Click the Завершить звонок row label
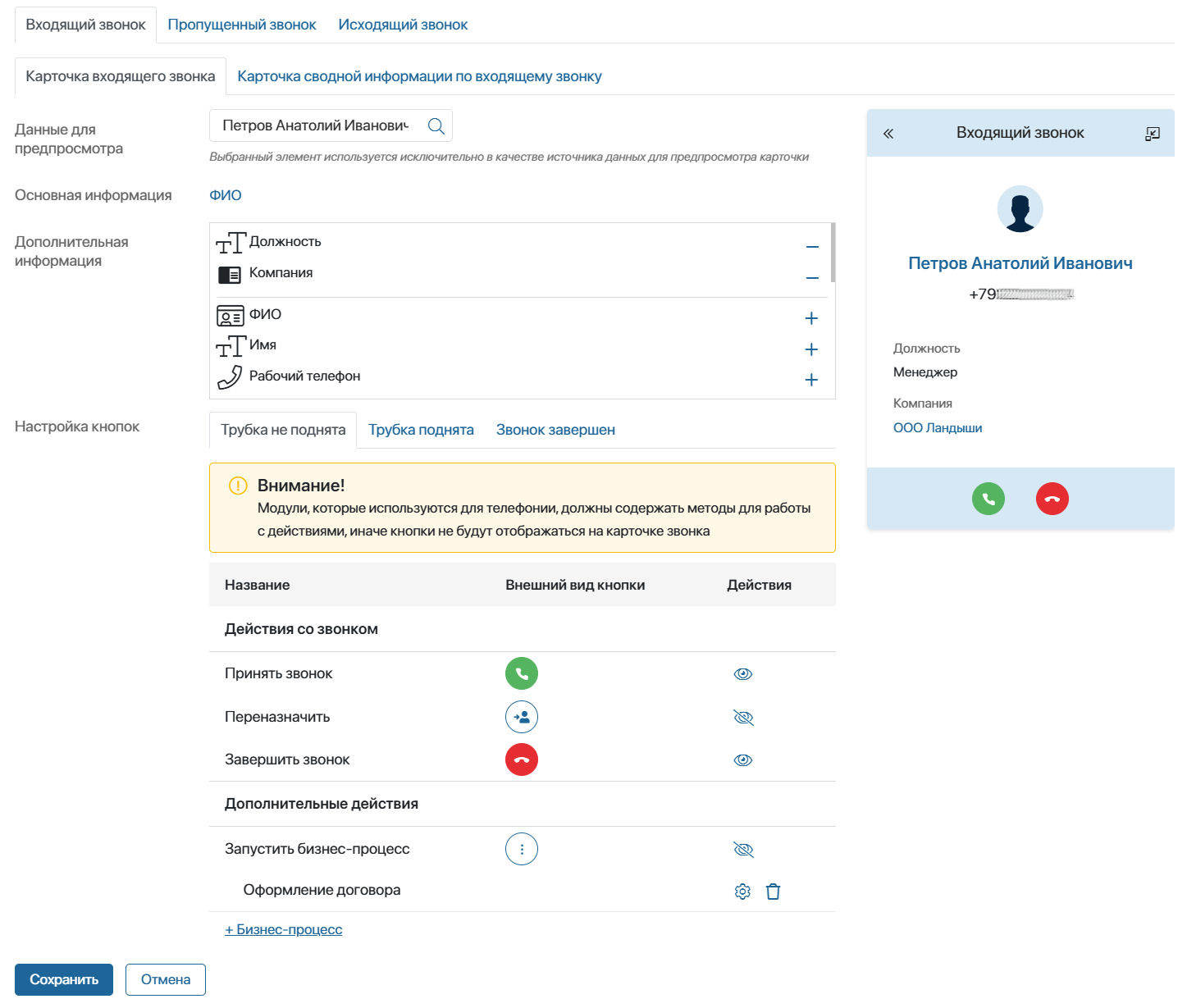Screen dimensions: 1187x1008 click(x=287, y=759)
